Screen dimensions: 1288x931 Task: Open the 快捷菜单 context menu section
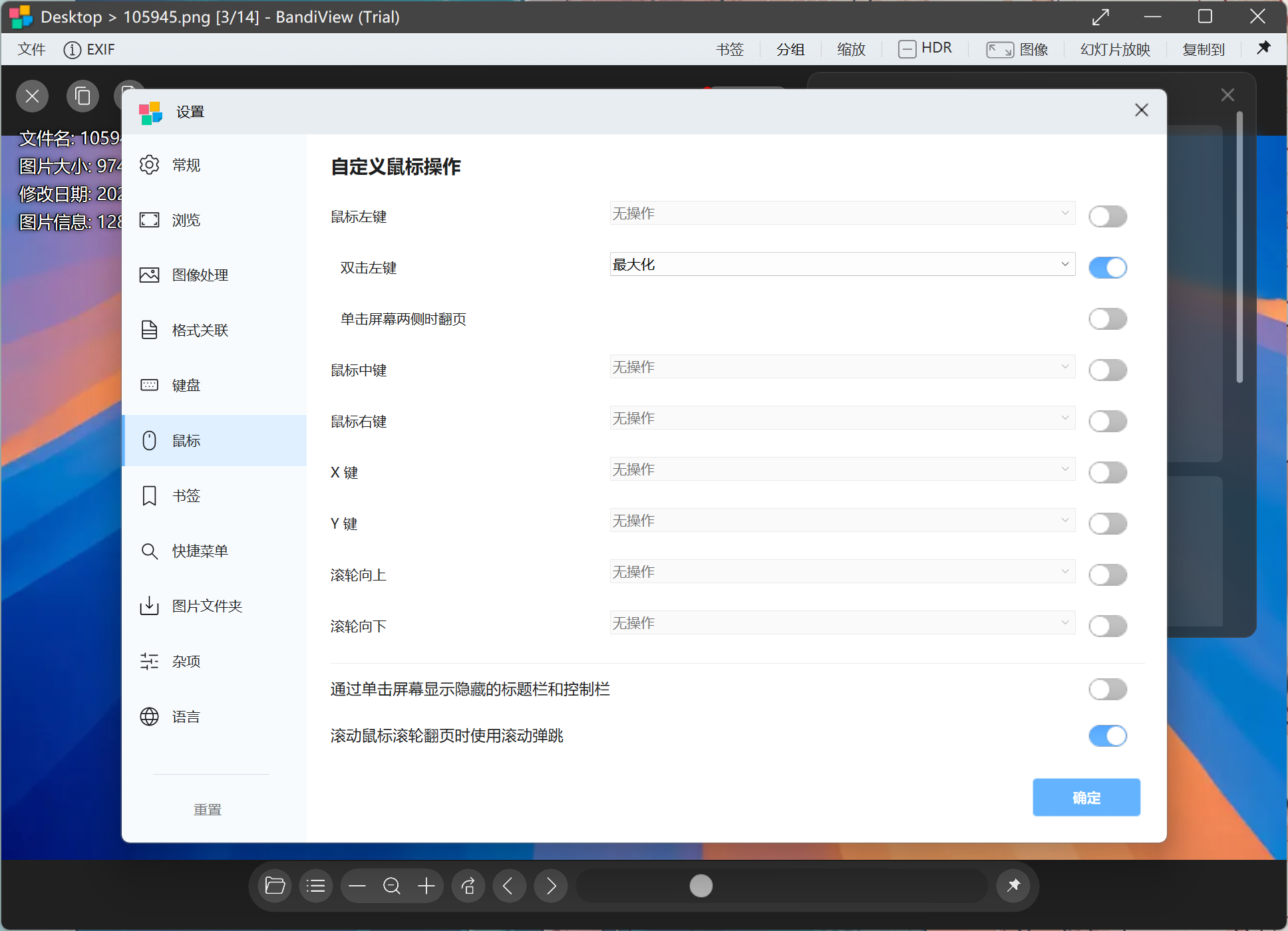tap(214, 551)
